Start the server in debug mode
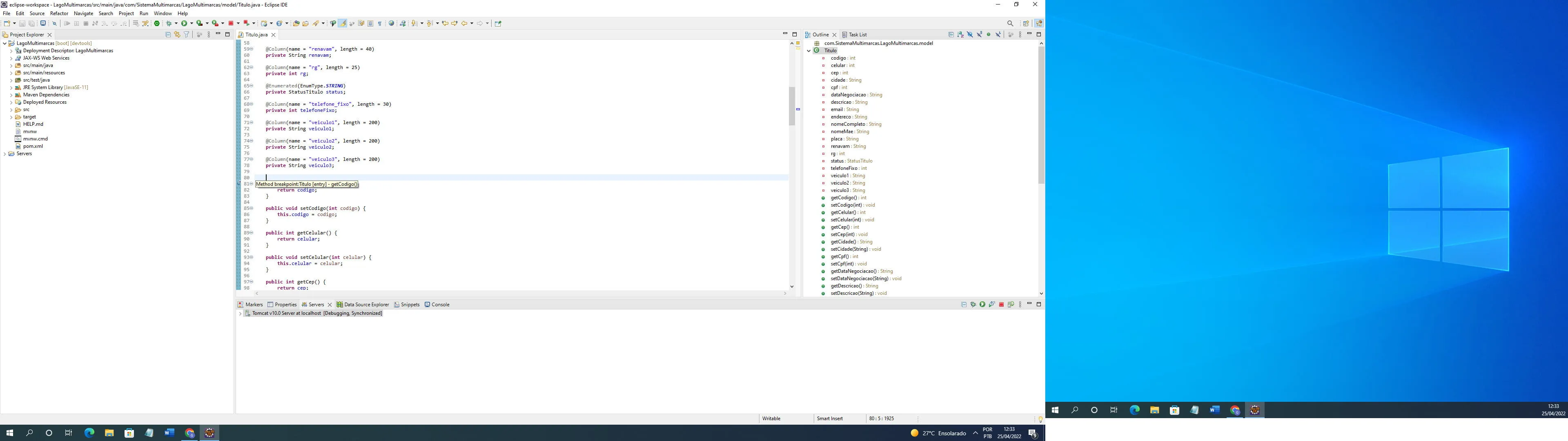 (973, 305)
